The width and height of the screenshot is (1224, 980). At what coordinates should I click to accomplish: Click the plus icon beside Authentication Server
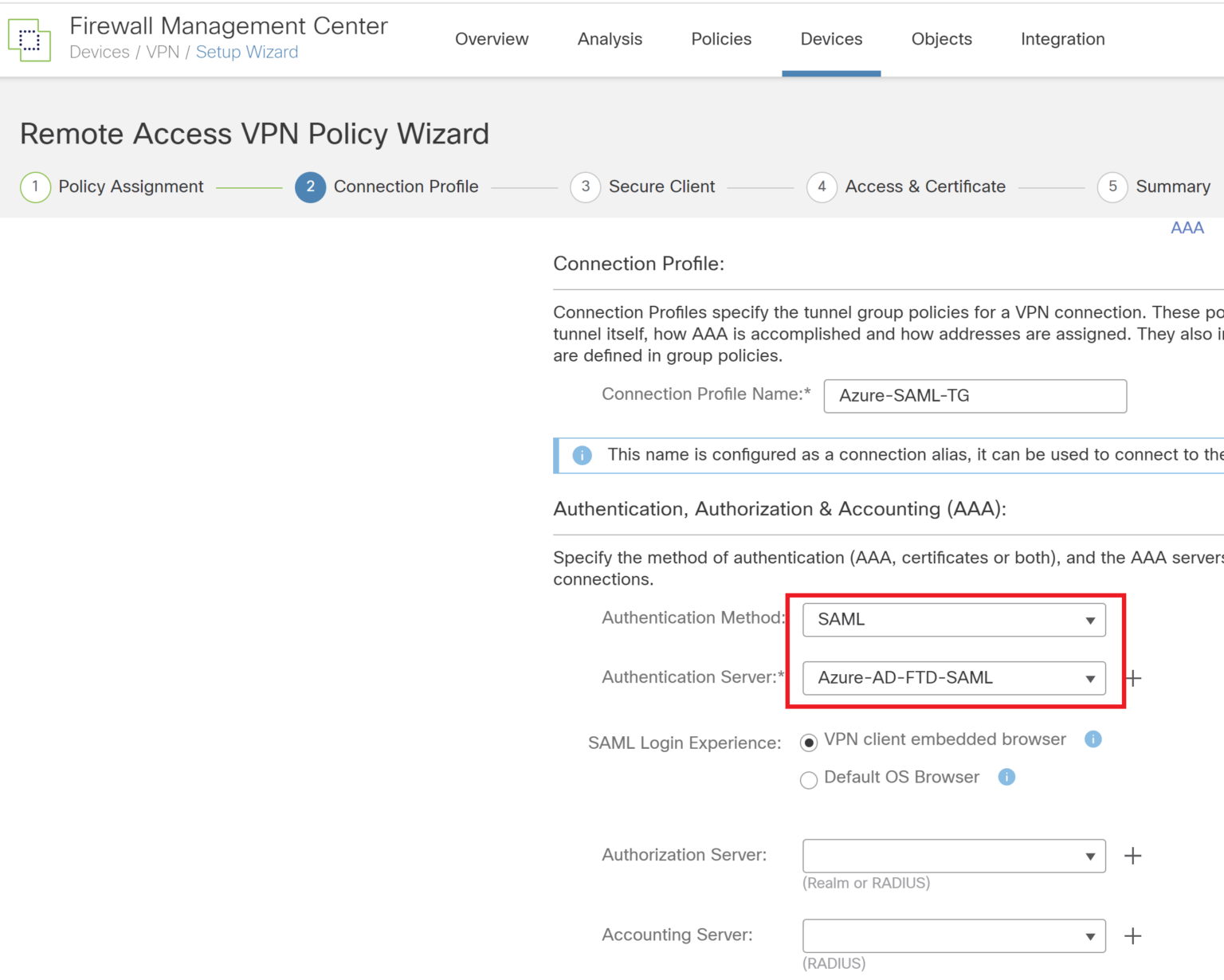coord(1133,677)
